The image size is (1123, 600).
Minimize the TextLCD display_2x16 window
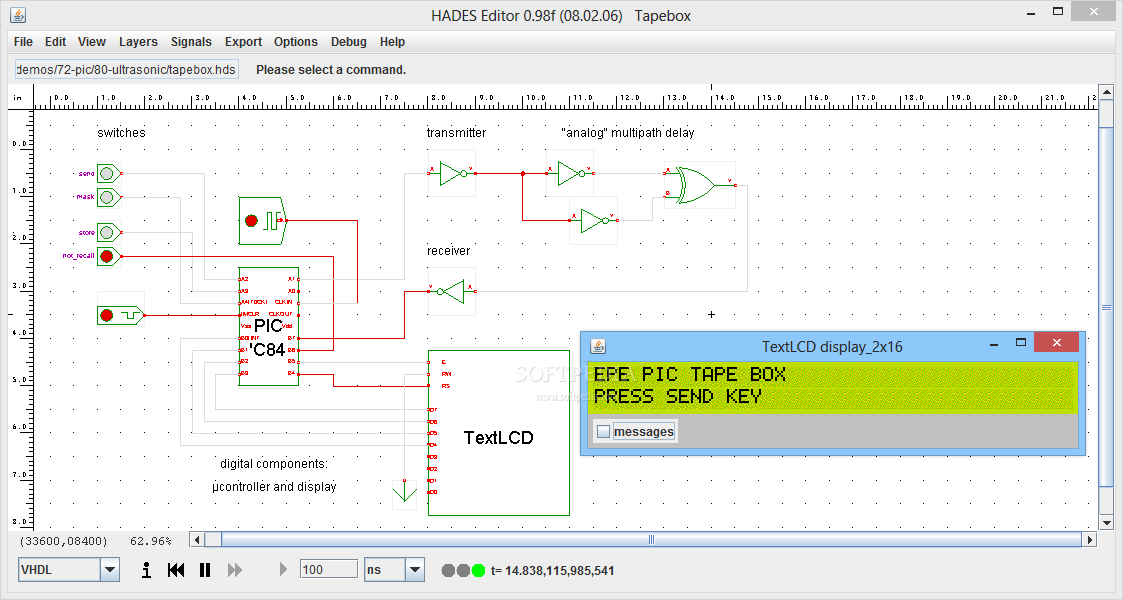994,344
